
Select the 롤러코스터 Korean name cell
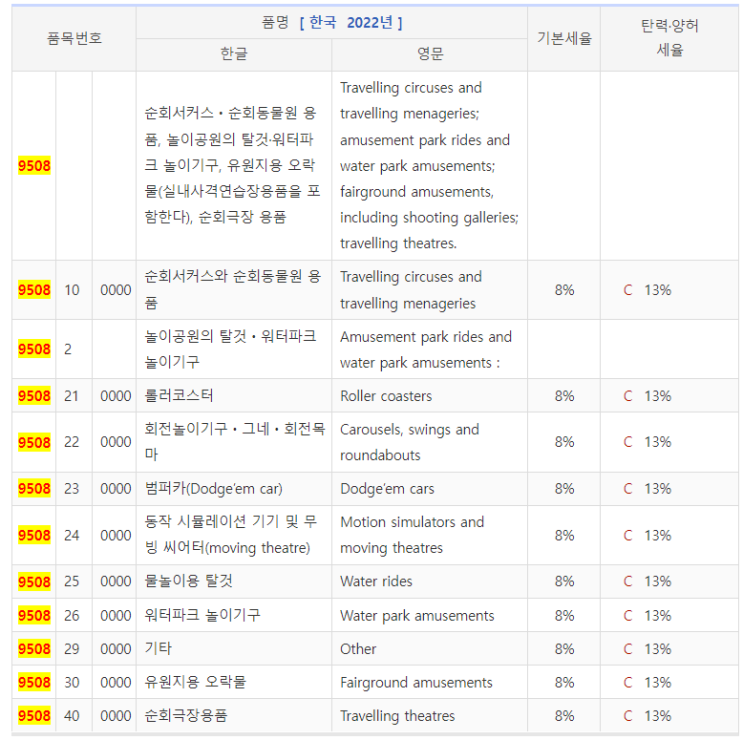tap(179, 396)
